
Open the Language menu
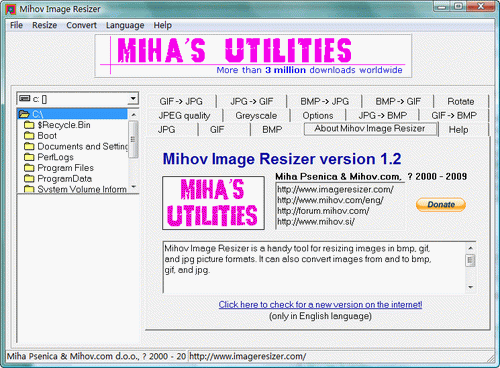click(x=125, y=25)
